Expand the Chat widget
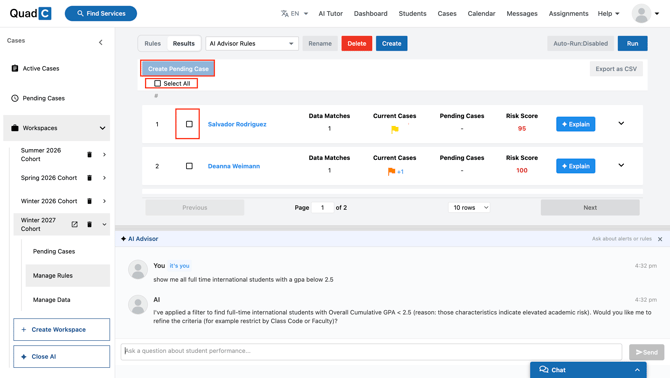The height and width of the screenshot is (378, 670). coord(588,370)
